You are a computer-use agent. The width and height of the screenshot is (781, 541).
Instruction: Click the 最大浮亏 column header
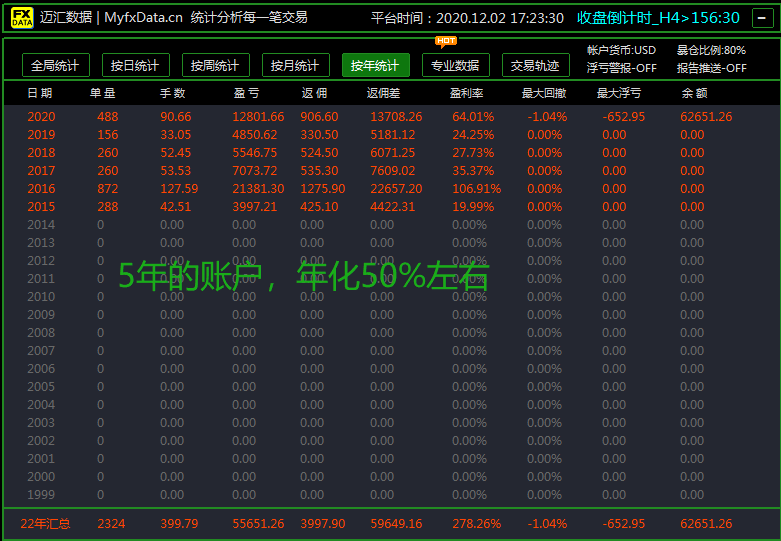[619, 93]
